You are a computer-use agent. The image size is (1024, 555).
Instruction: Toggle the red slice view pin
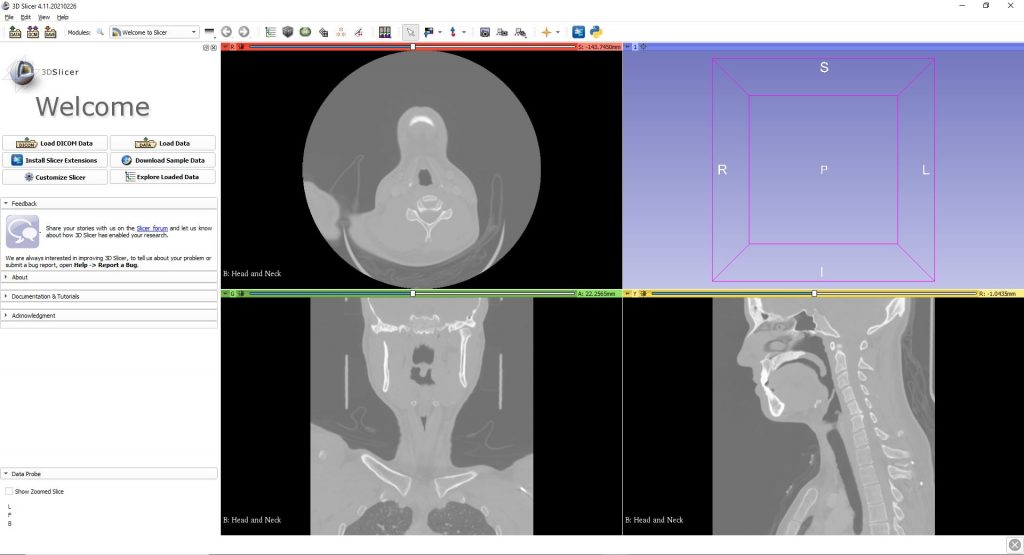pos(225,47)
